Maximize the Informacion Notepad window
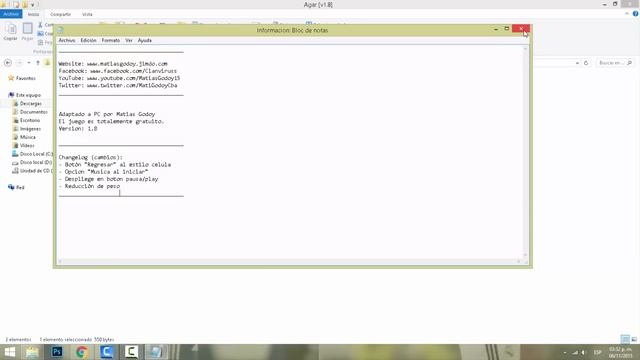 click(x=507, y=29)
